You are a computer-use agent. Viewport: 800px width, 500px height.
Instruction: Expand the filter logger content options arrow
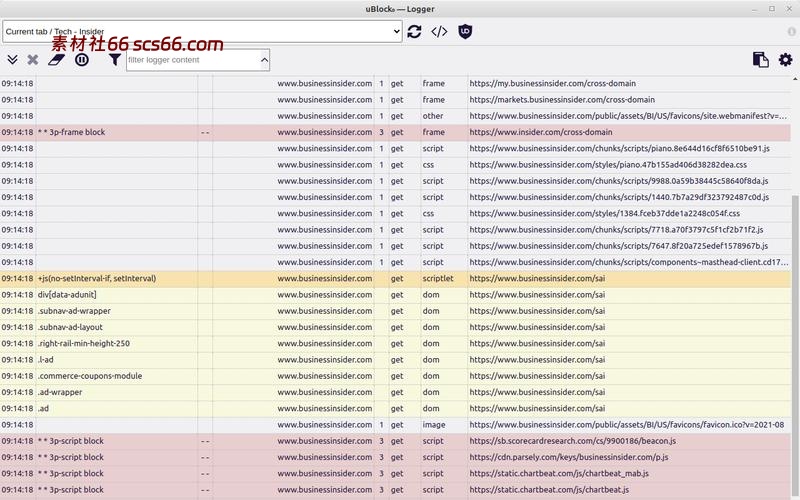click(264, 60)
